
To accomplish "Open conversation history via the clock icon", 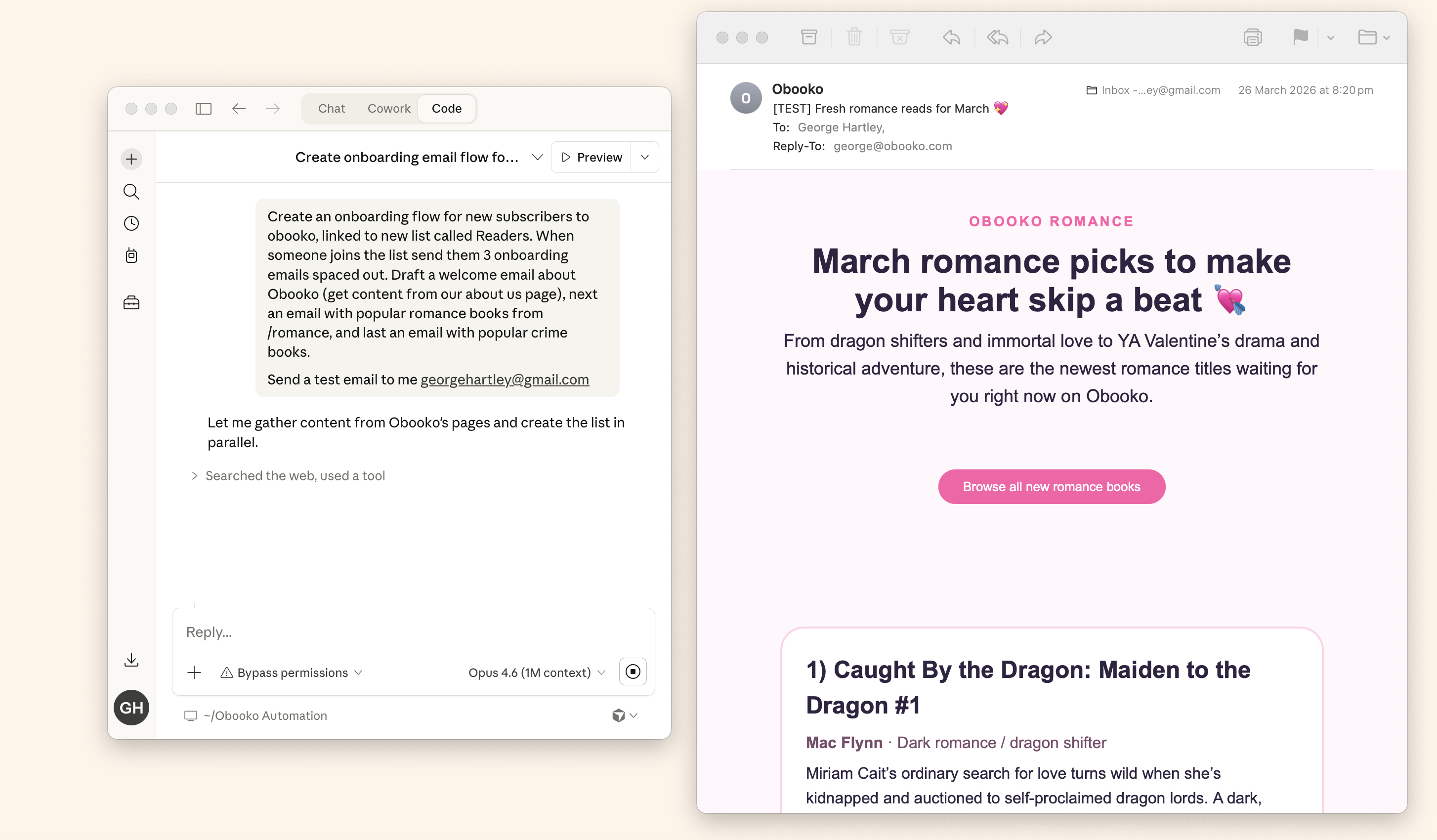I will pos(131,223).
